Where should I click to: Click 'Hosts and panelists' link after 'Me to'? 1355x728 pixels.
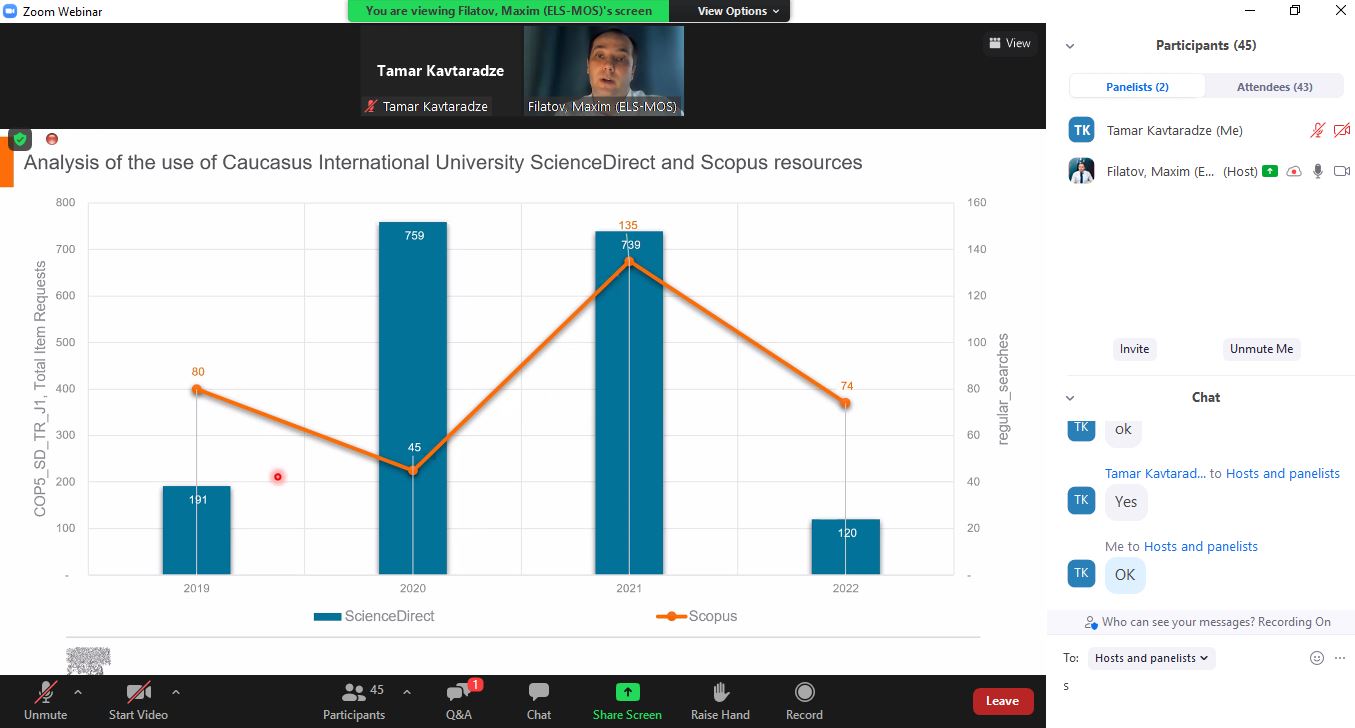pos(1200,546)
